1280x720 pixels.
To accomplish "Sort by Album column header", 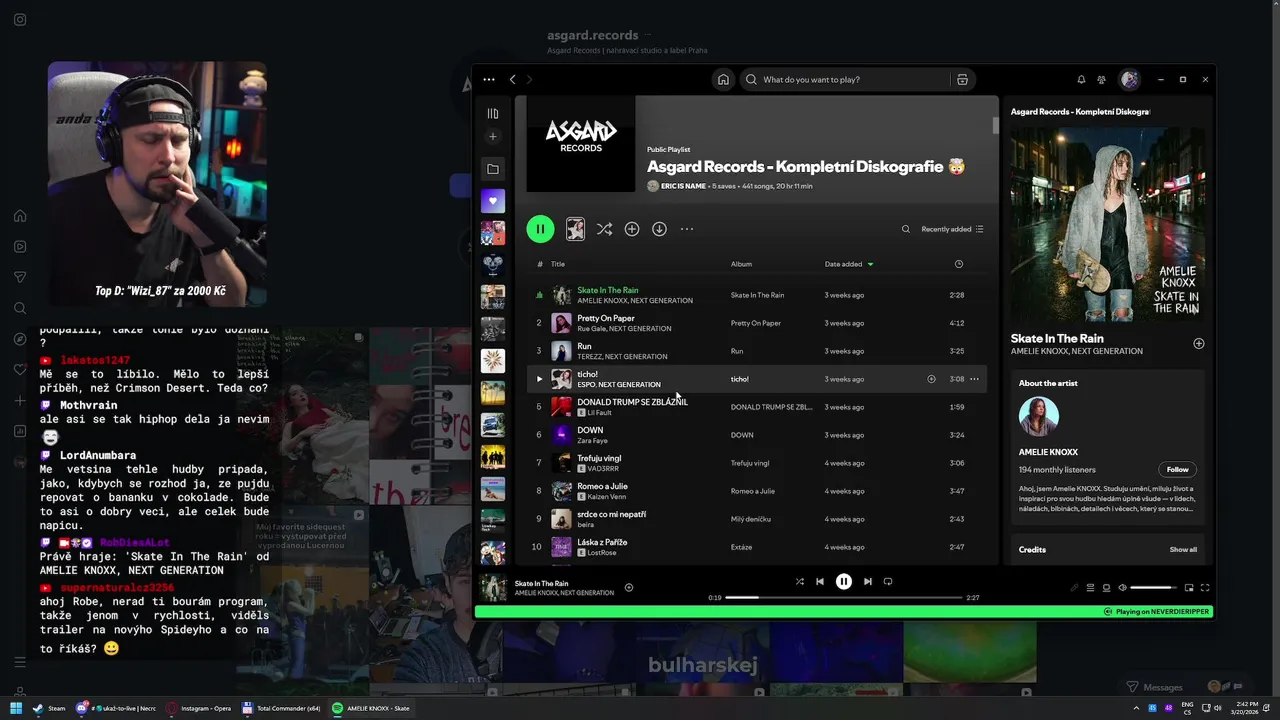I will point(741,264).
